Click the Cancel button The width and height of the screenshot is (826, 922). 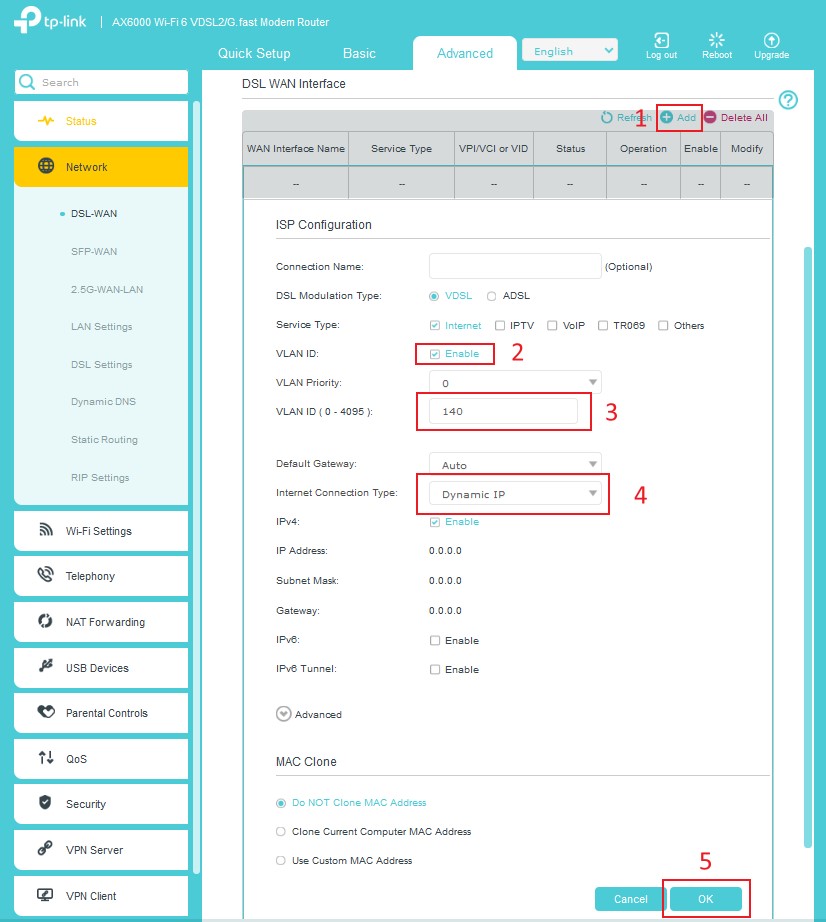(x=630, y=899)
